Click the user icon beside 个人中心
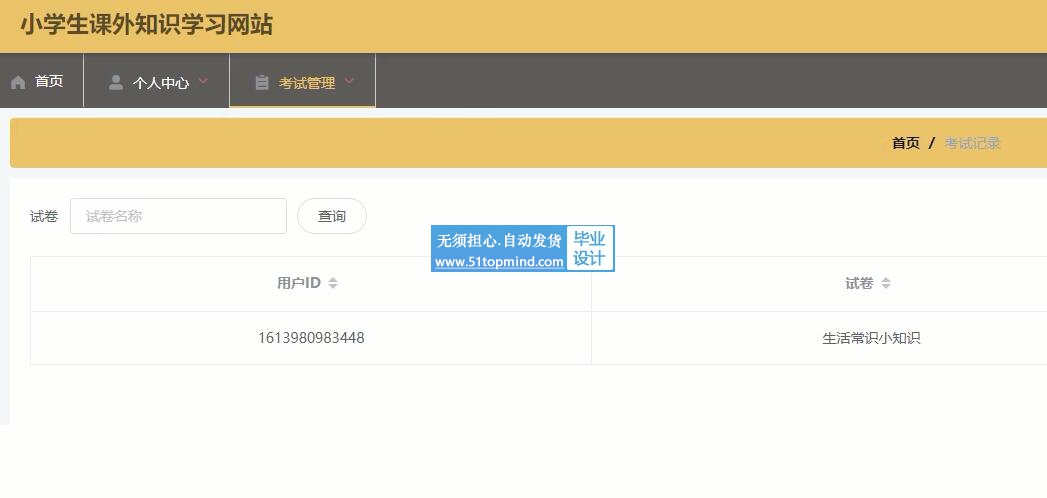 click(x=116, y=82)
